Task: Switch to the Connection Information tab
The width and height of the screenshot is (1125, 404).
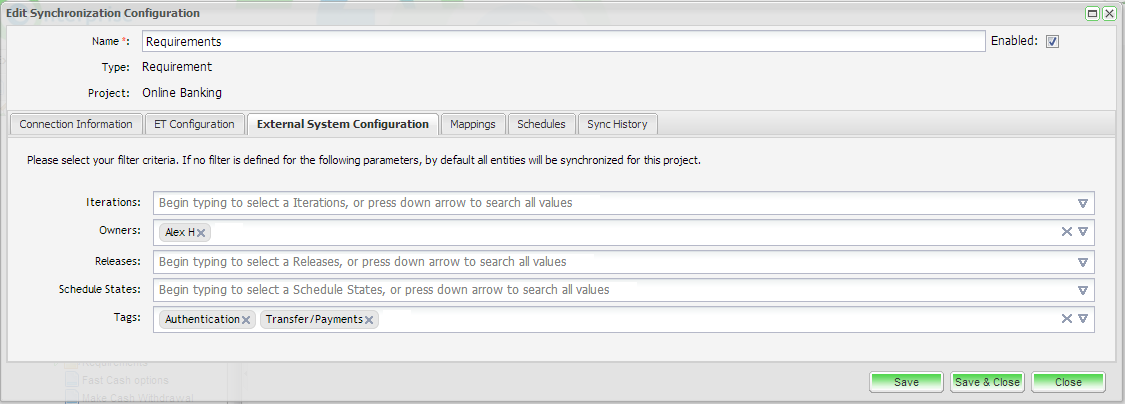Action: (76, 124)
